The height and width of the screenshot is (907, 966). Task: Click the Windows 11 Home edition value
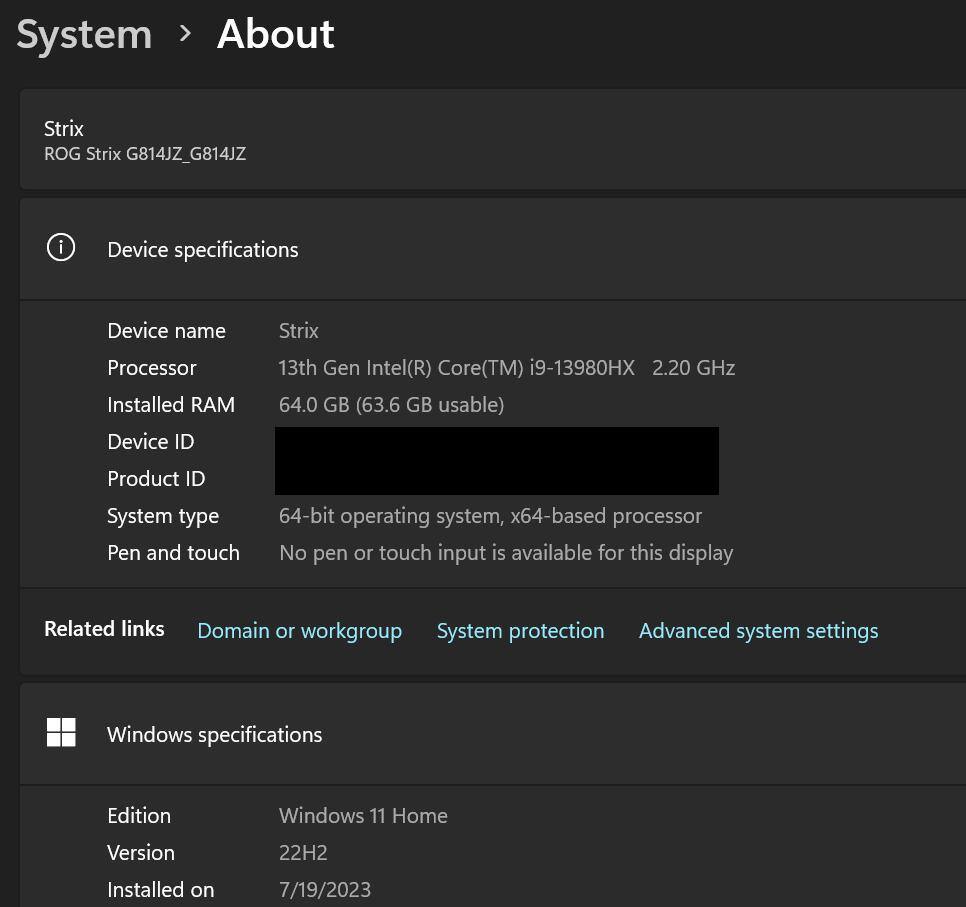(x=363, y=816)
